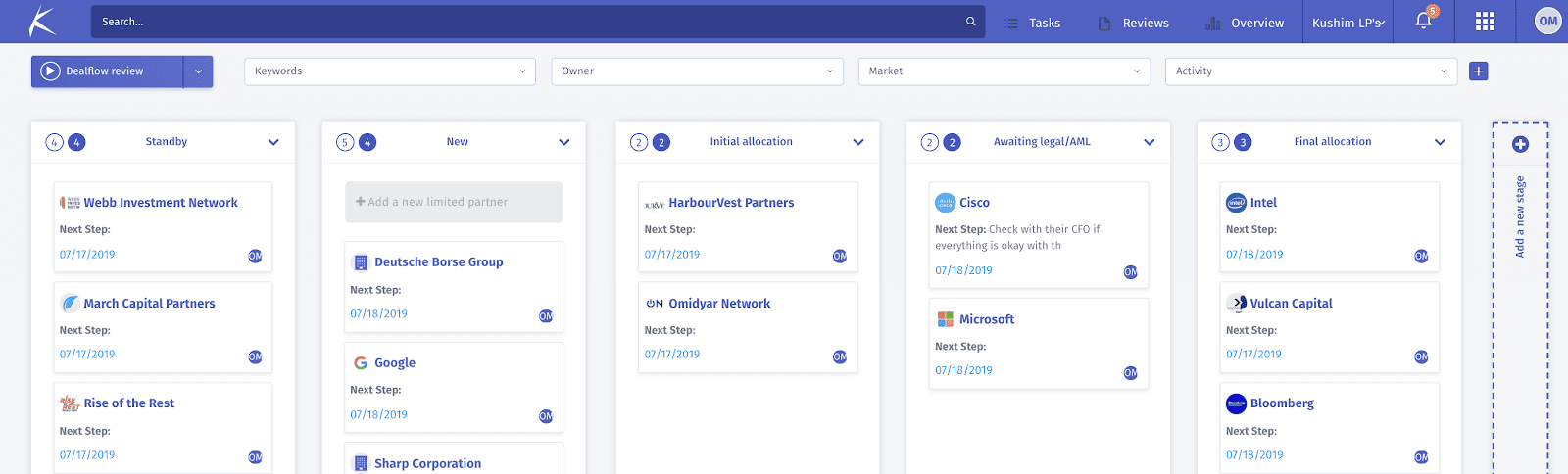Click OM owner badge on Omidyar Network card
1568x474 pixels.
click(840, 356)
